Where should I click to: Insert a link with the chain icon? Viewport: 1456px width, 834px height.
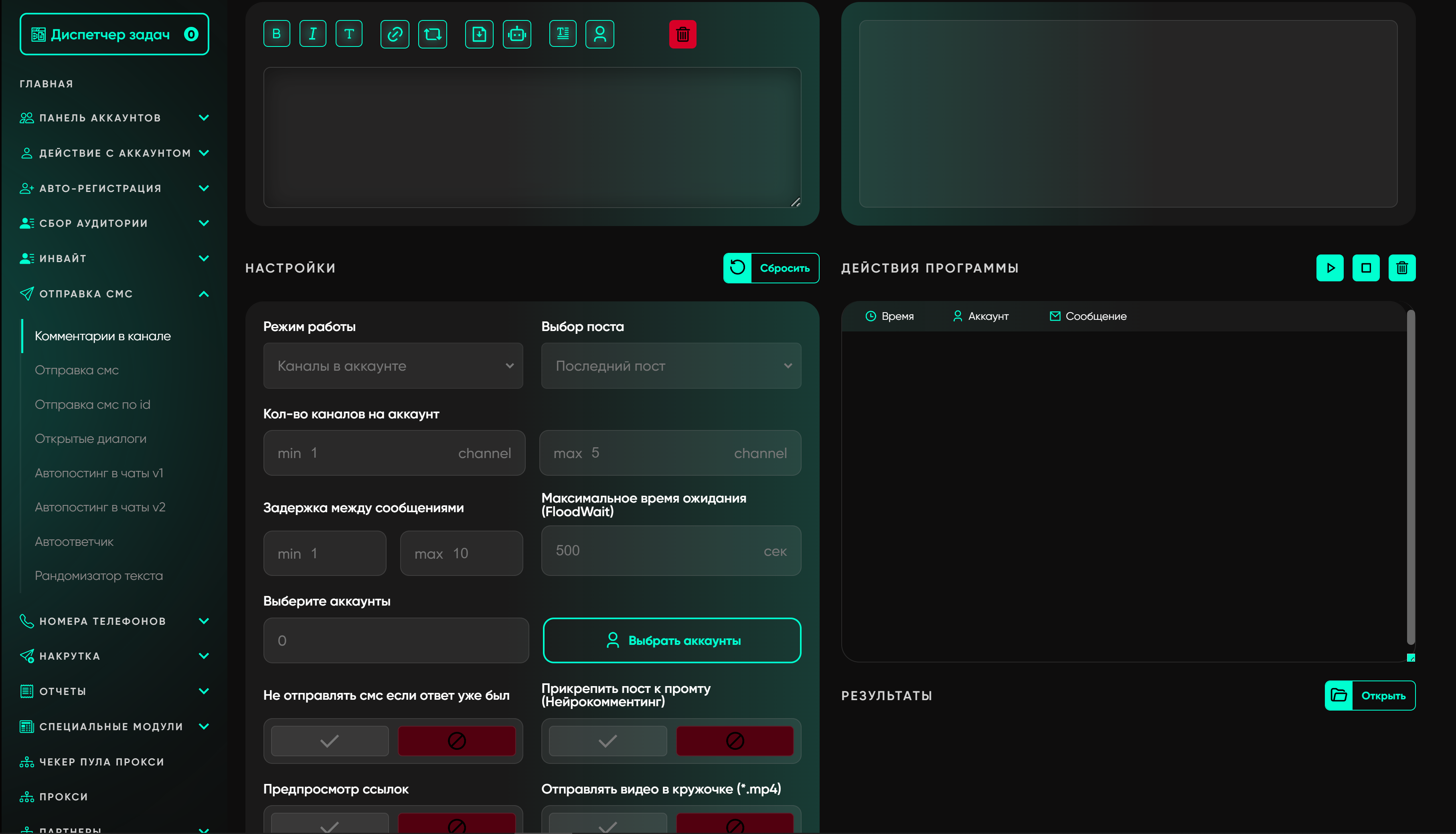395,34
